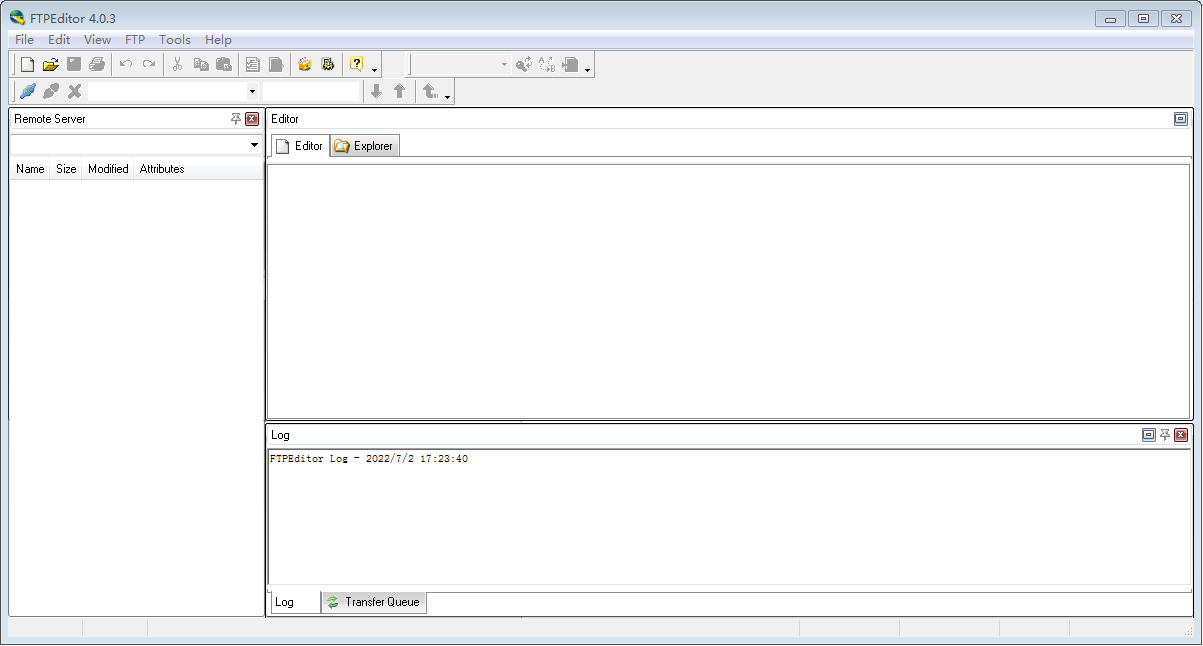Click the Help question mark icon
The image size is (1203, 646).
tap(356, 65)
